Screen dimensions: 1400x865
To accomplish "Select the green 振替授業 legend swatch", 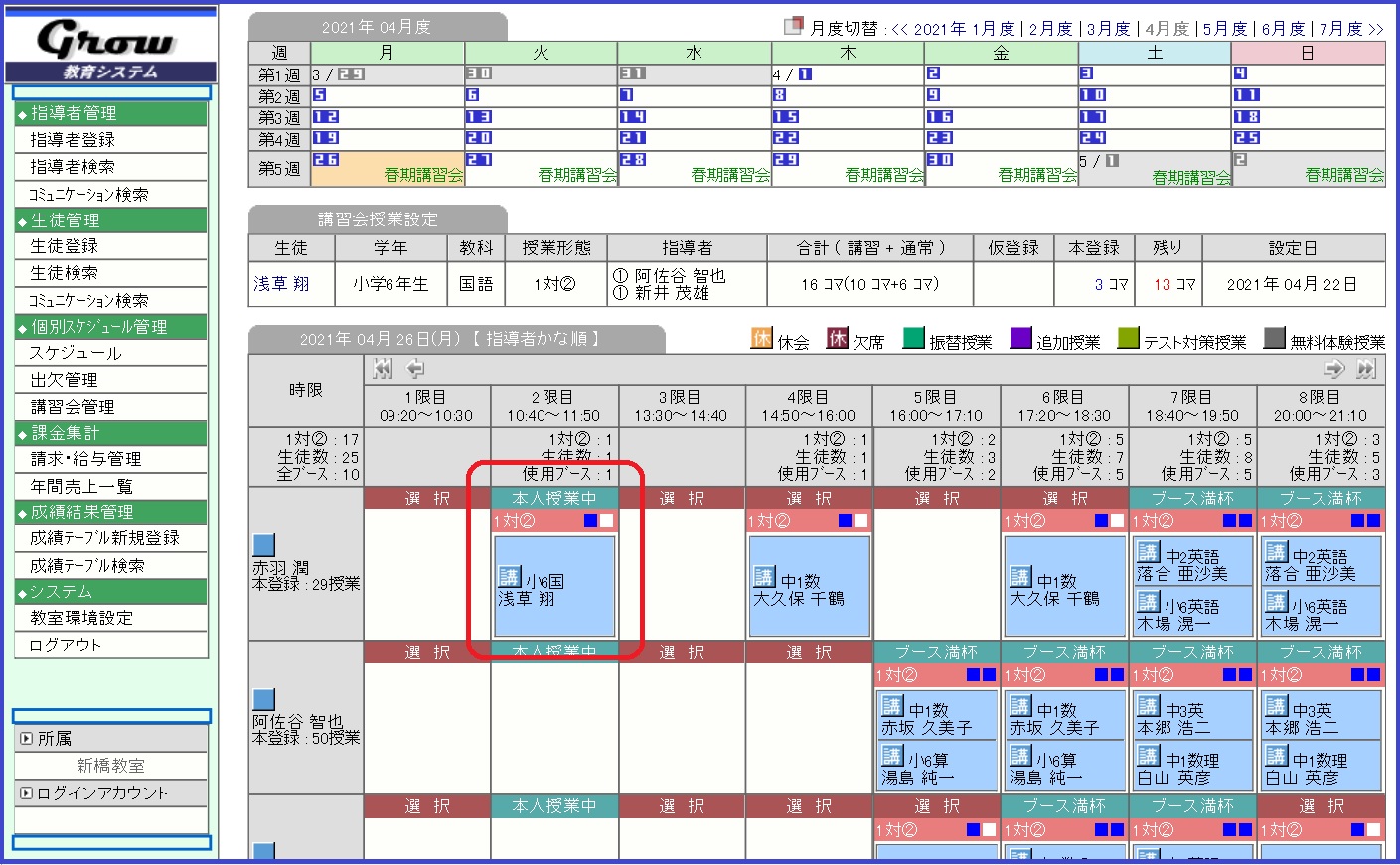I will pos(913,338).
